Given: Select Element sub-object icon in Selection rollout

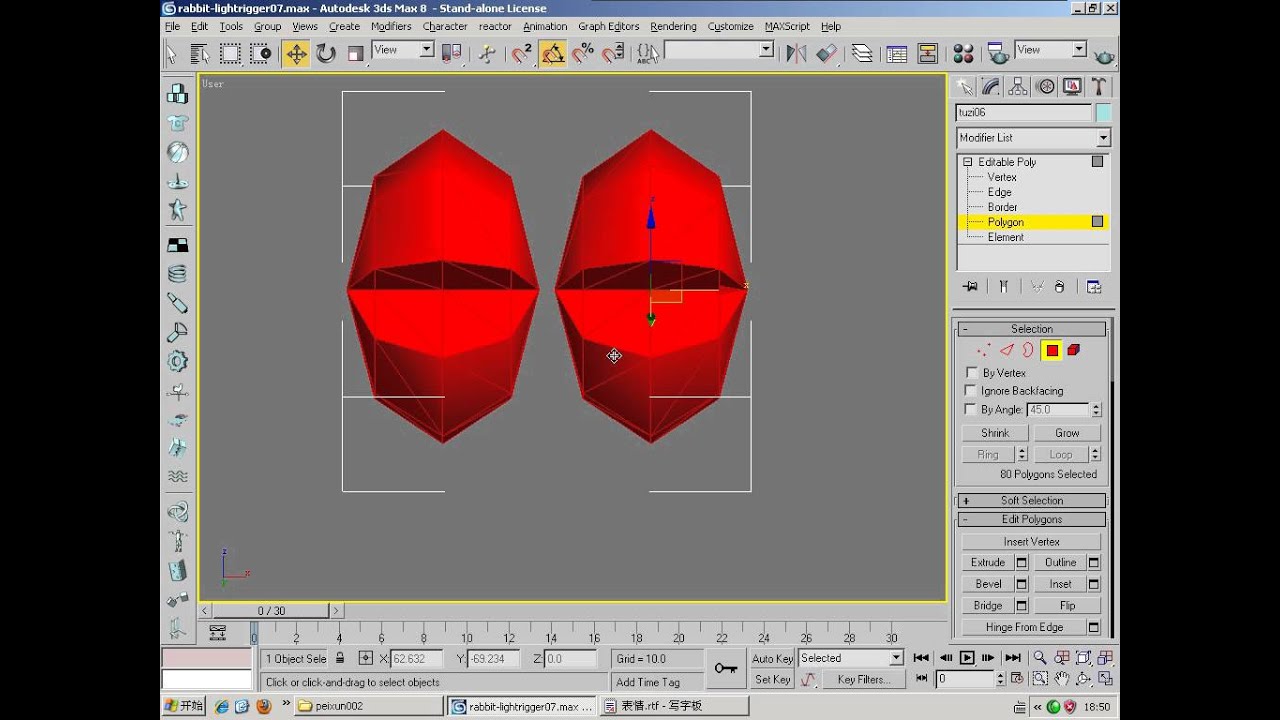Looking at the screenshot, I should 1074,350.
